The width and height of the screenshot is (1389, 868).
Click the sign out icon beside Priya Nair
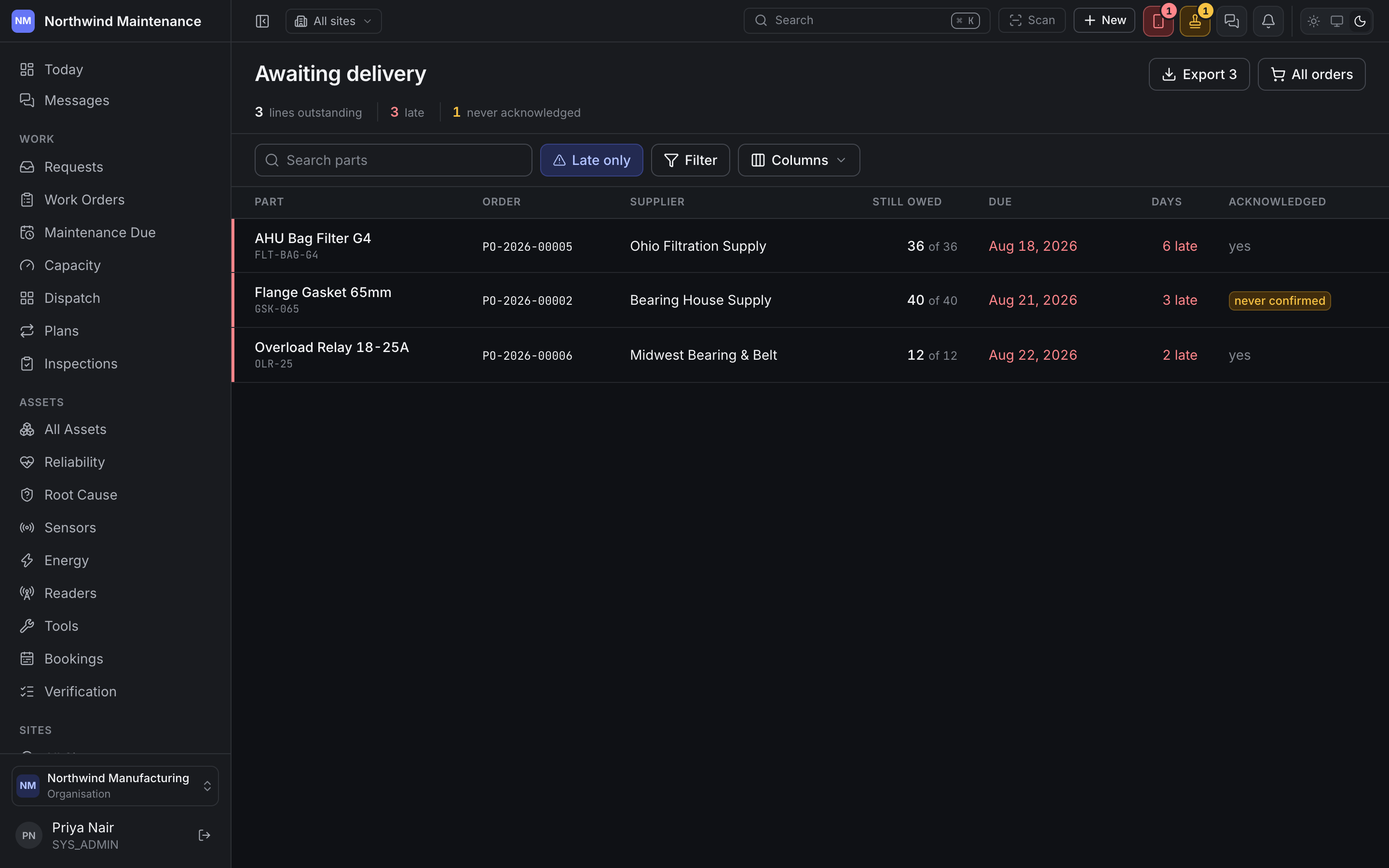click(204, 835)
